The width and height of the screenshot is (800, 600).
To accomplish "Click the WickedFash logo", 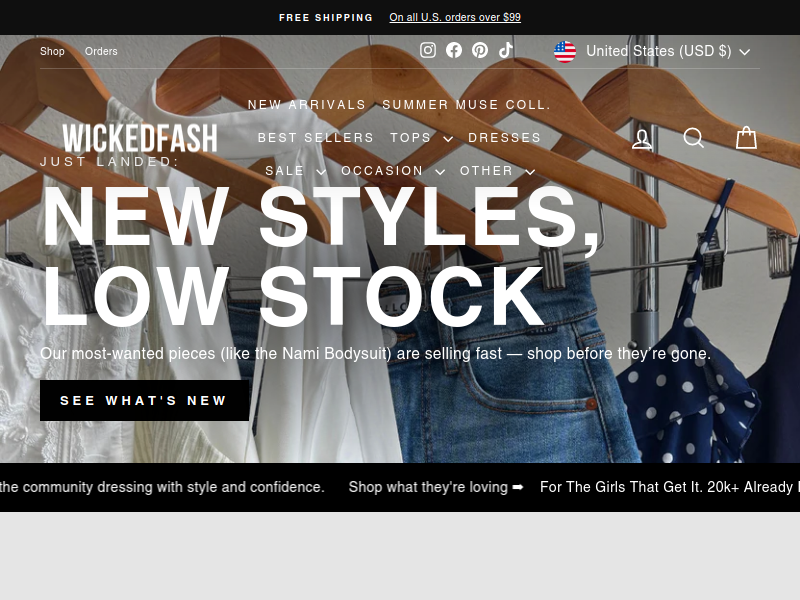I will pos(140,138).
